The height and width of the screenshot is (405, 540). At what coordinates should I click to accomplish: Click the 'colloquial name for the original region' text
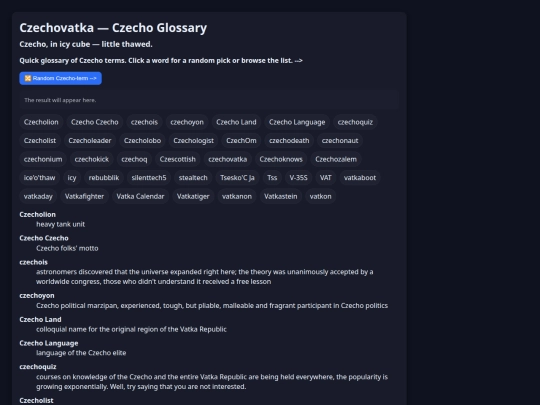pyautogui.click(x=131, y=330)
